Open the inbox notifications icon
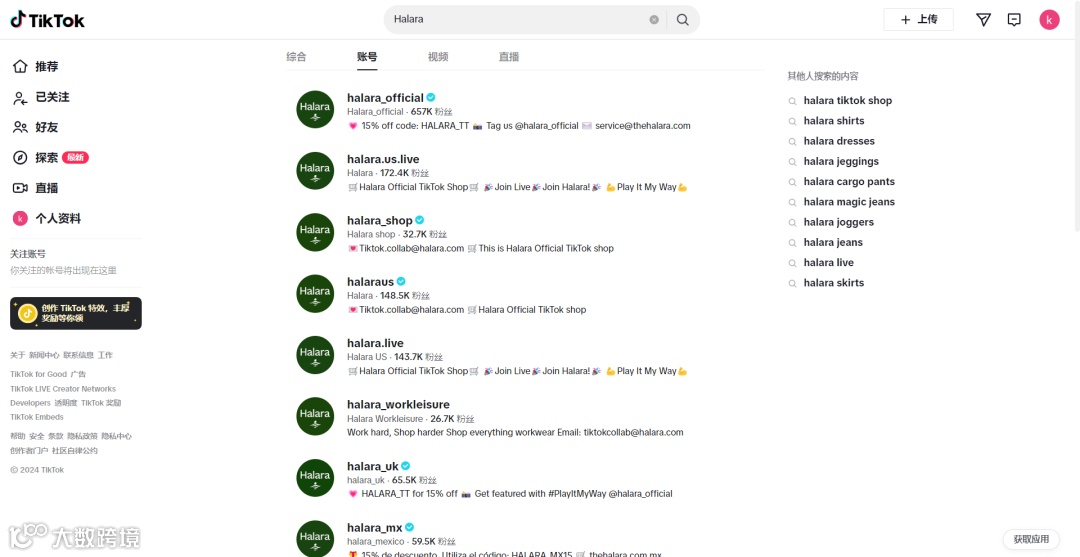Screen dimensions: 1080x557 (x=1014, y=20)
